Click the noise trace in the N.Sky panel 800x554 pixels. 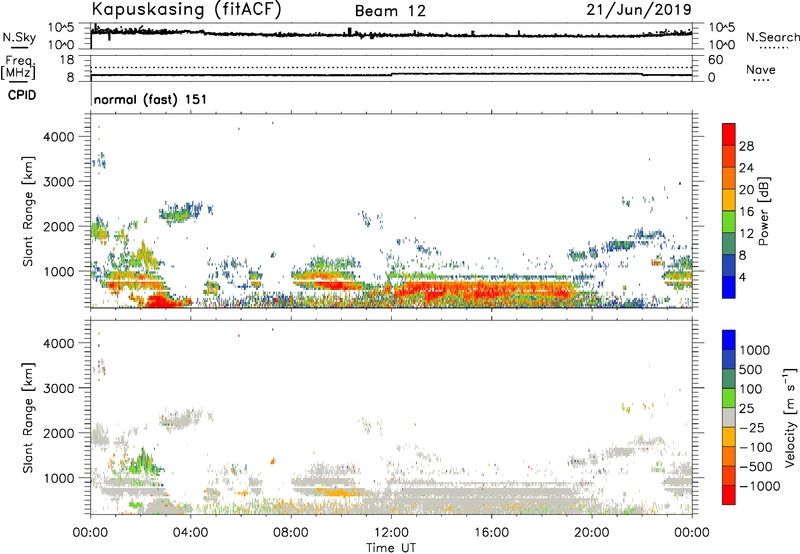(x=391, y=34)
